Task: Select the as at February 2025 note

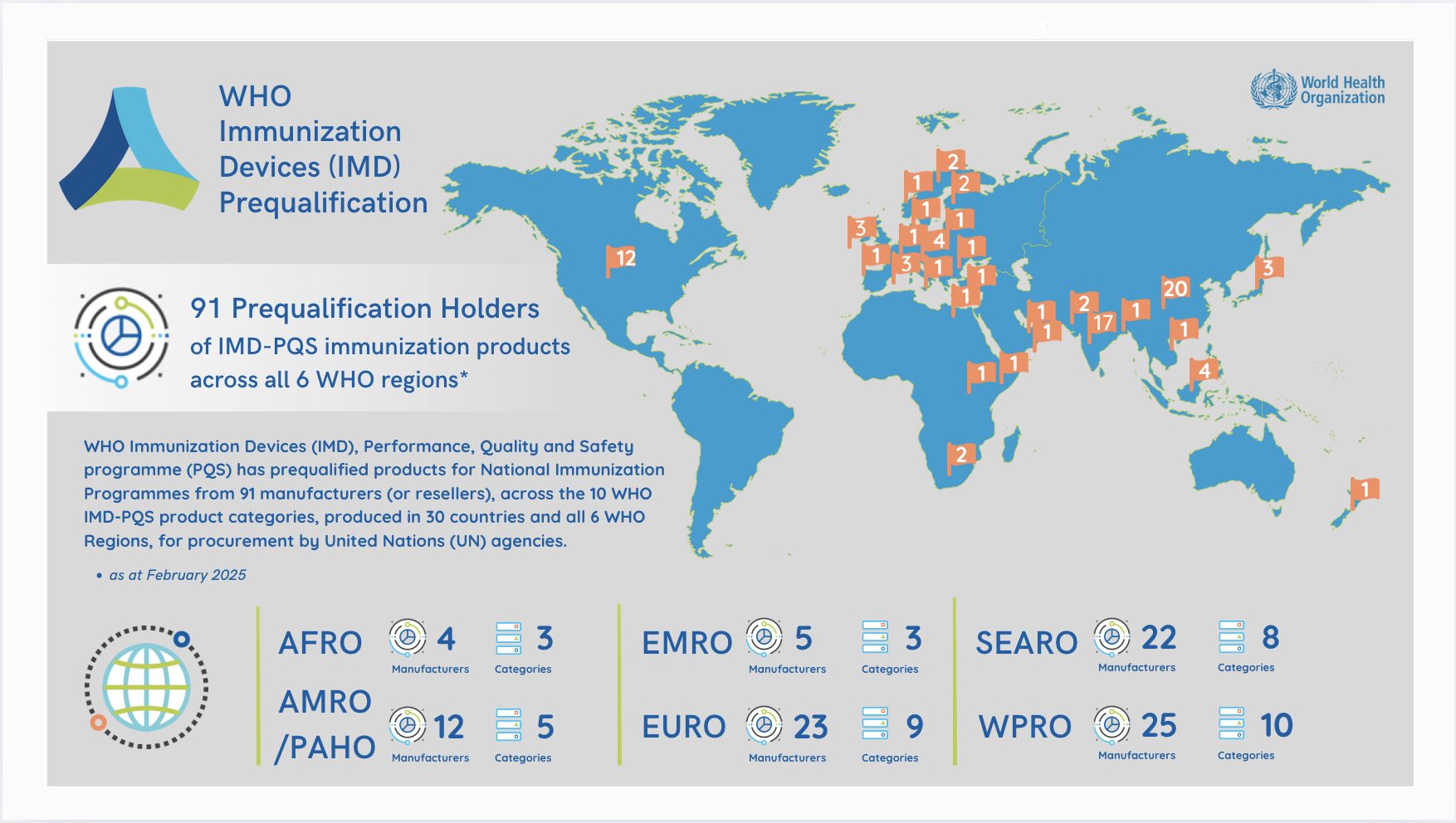Action: (177, 573)
